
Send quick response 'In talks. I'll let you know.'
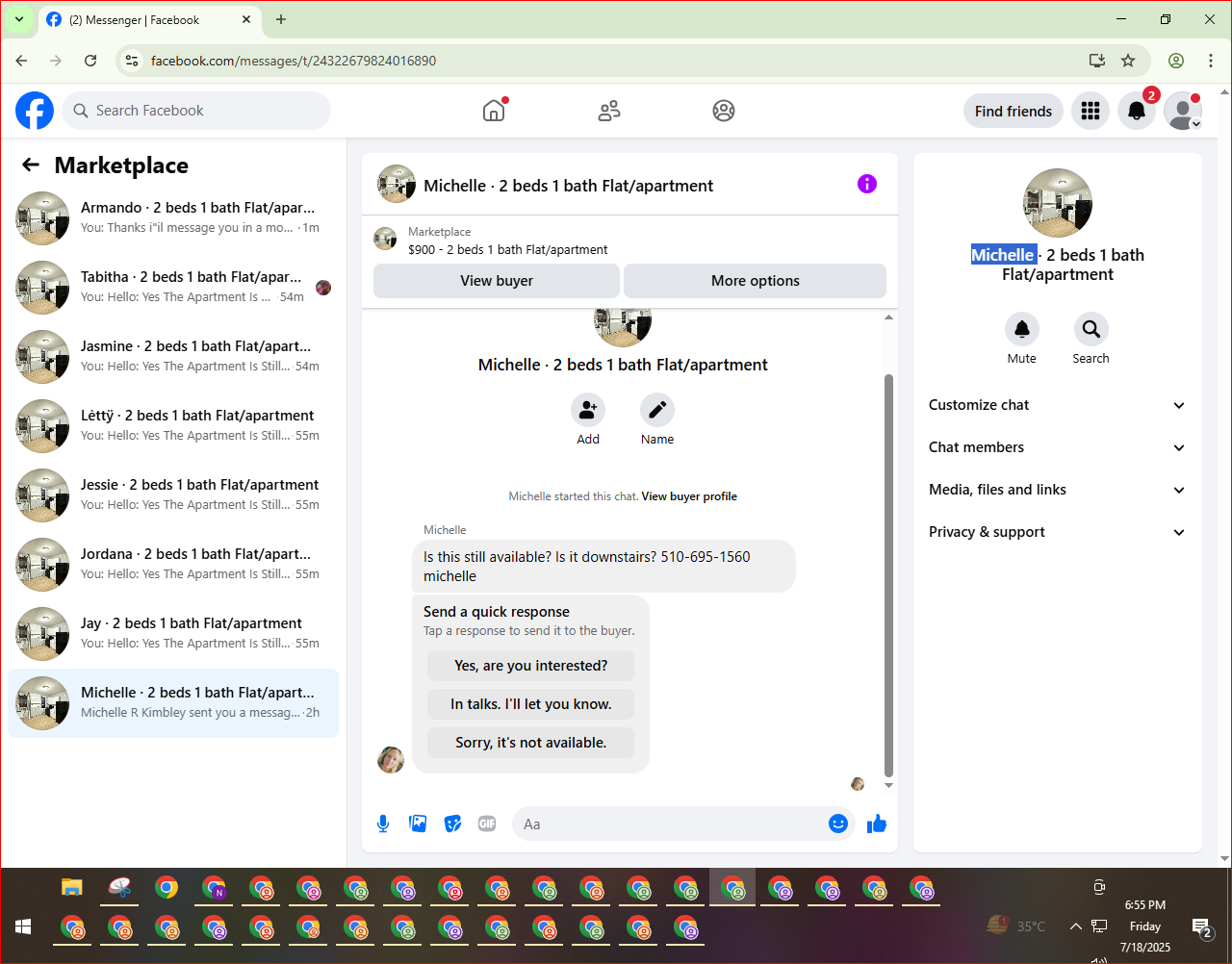tap(530, 704)
